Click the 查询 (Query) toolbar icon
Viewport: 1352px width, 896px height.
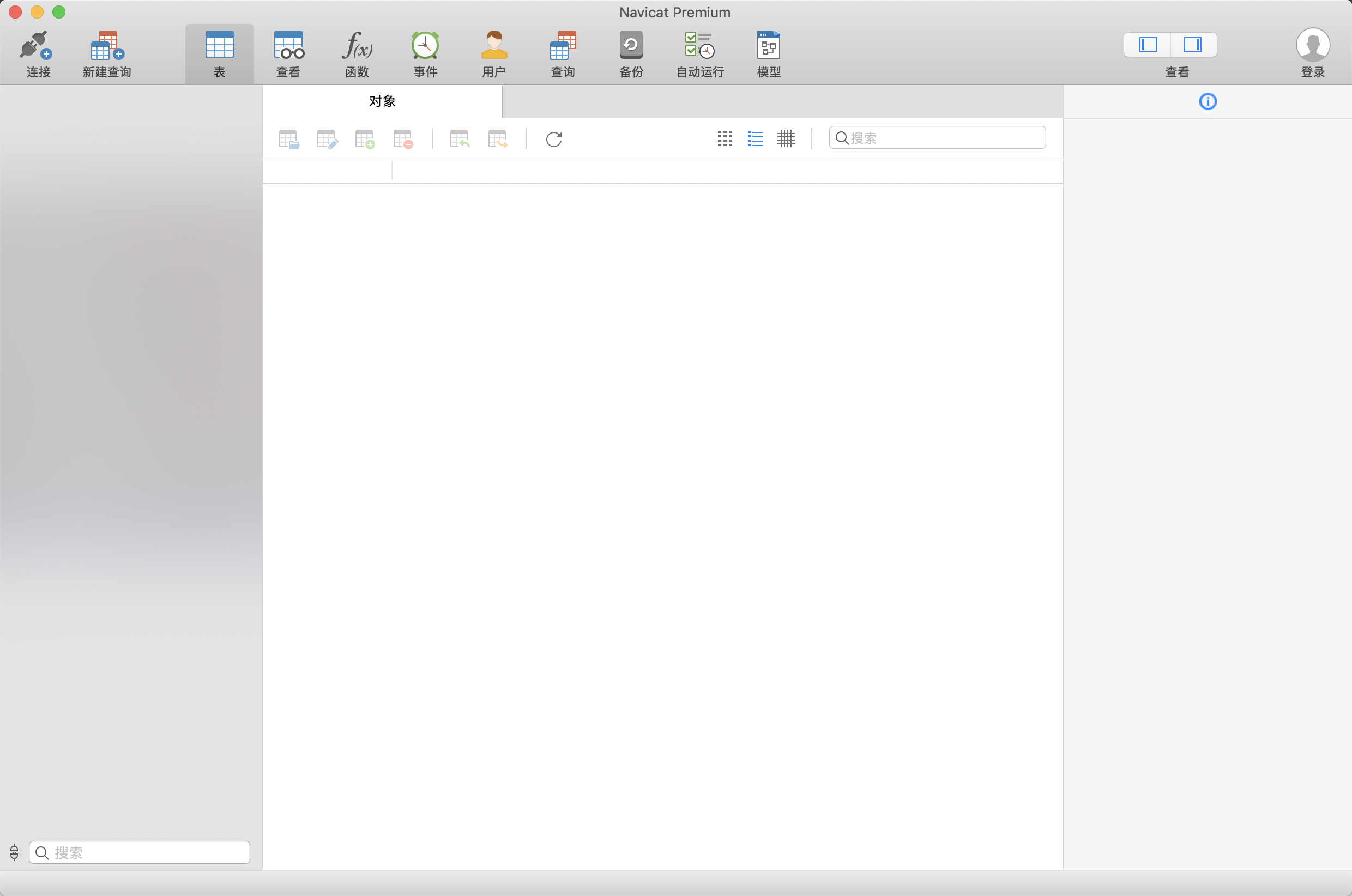[x=563, y=45]
